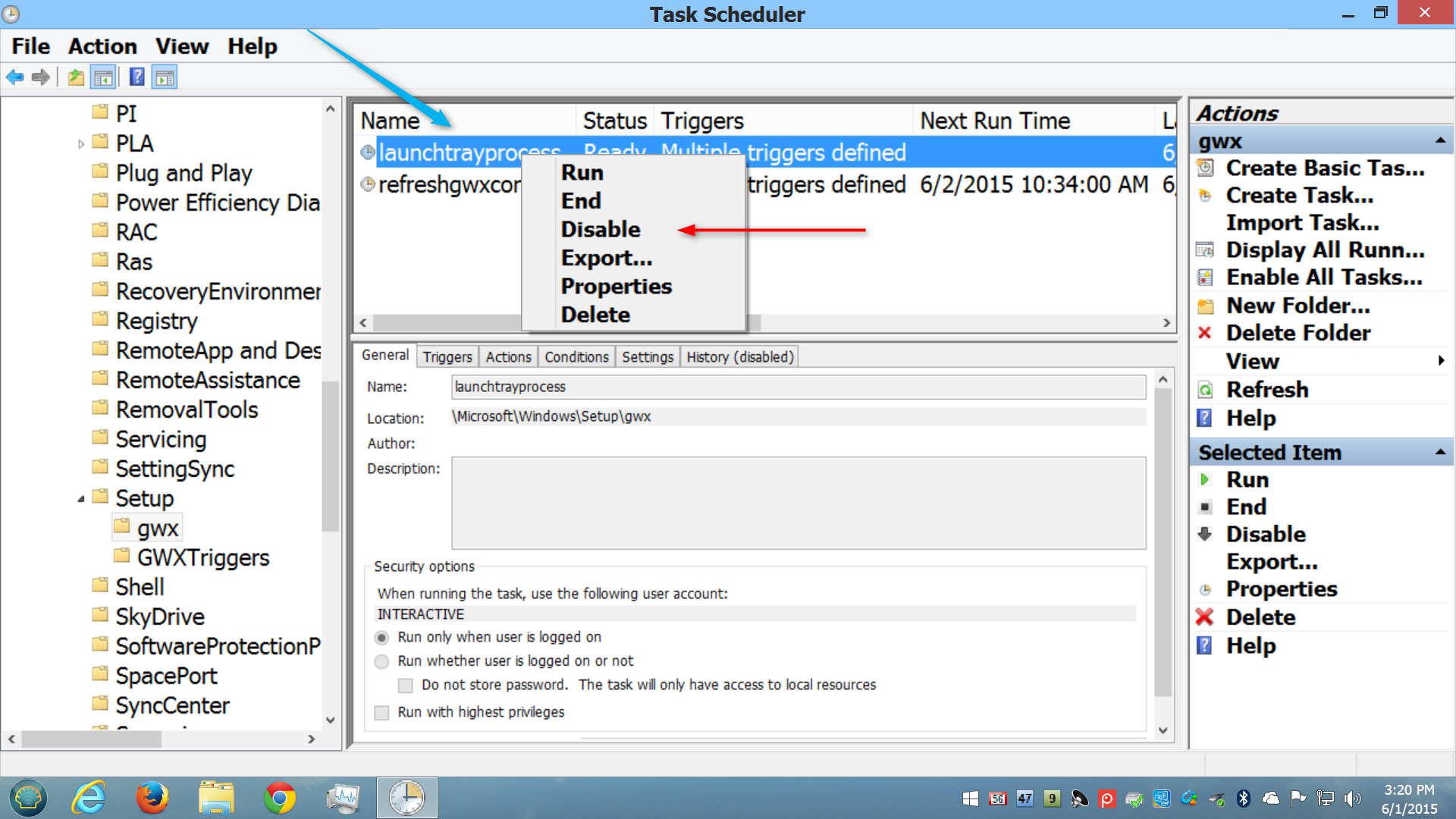Switch to the Triggers tab

pyautogui.click(x=447, y=356)
